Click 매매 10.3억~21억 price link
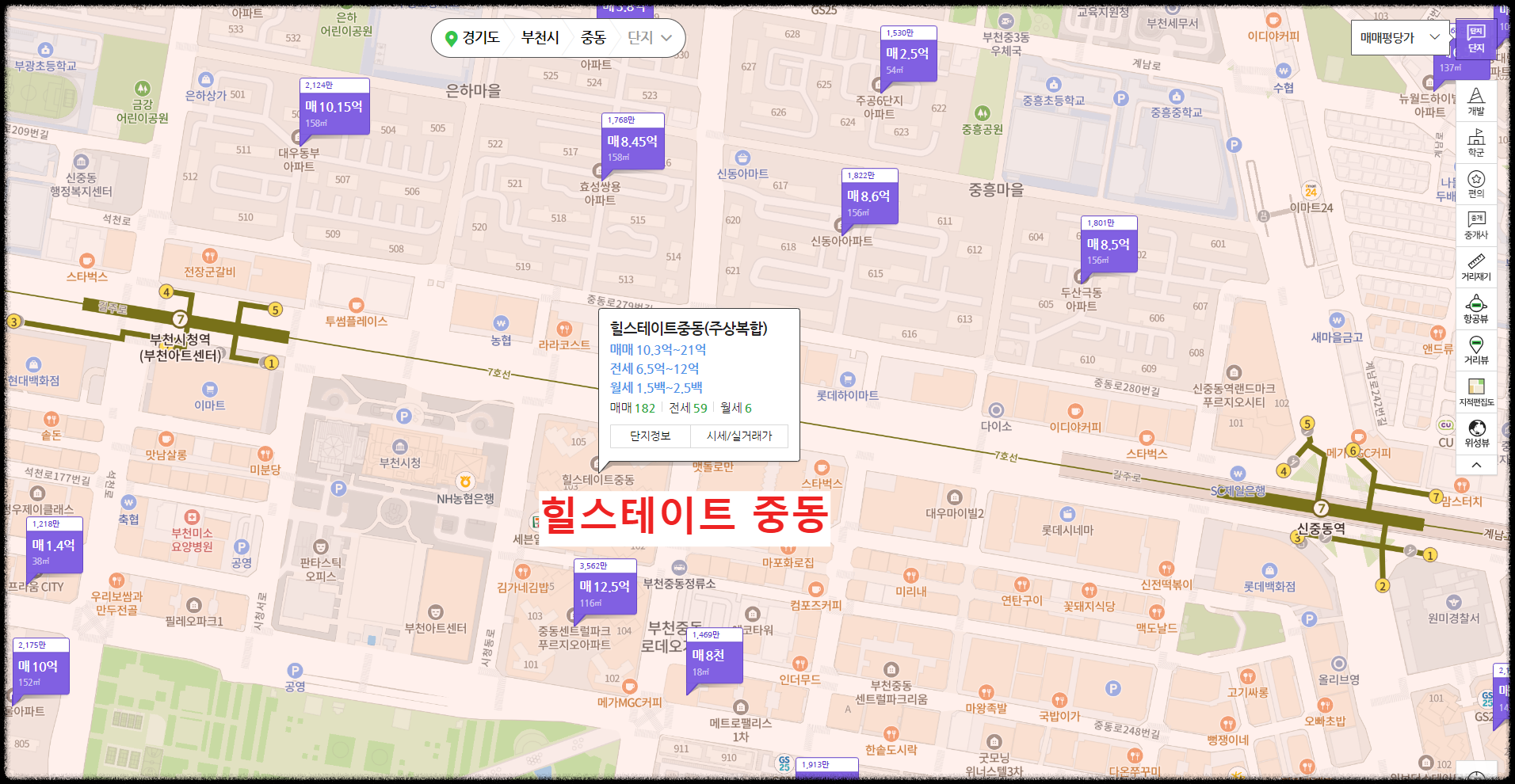This screenshot has width=1515, height=784. point(658,349)
